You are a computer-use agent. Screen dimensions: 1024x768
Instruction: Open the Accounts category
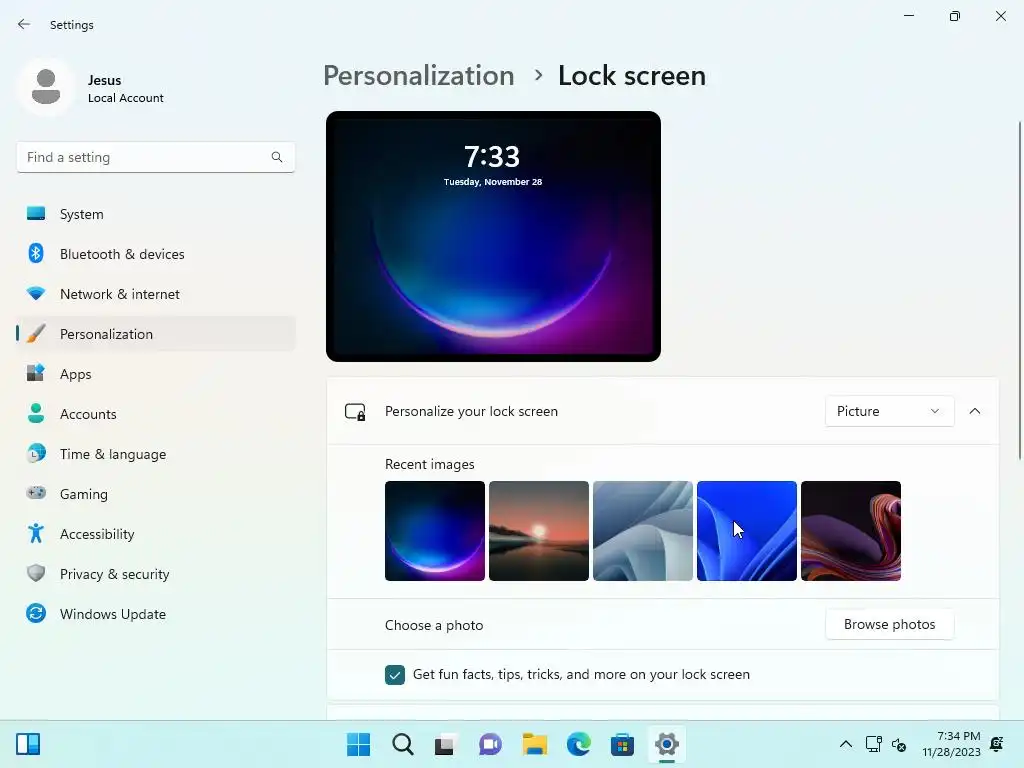point(156,413)
